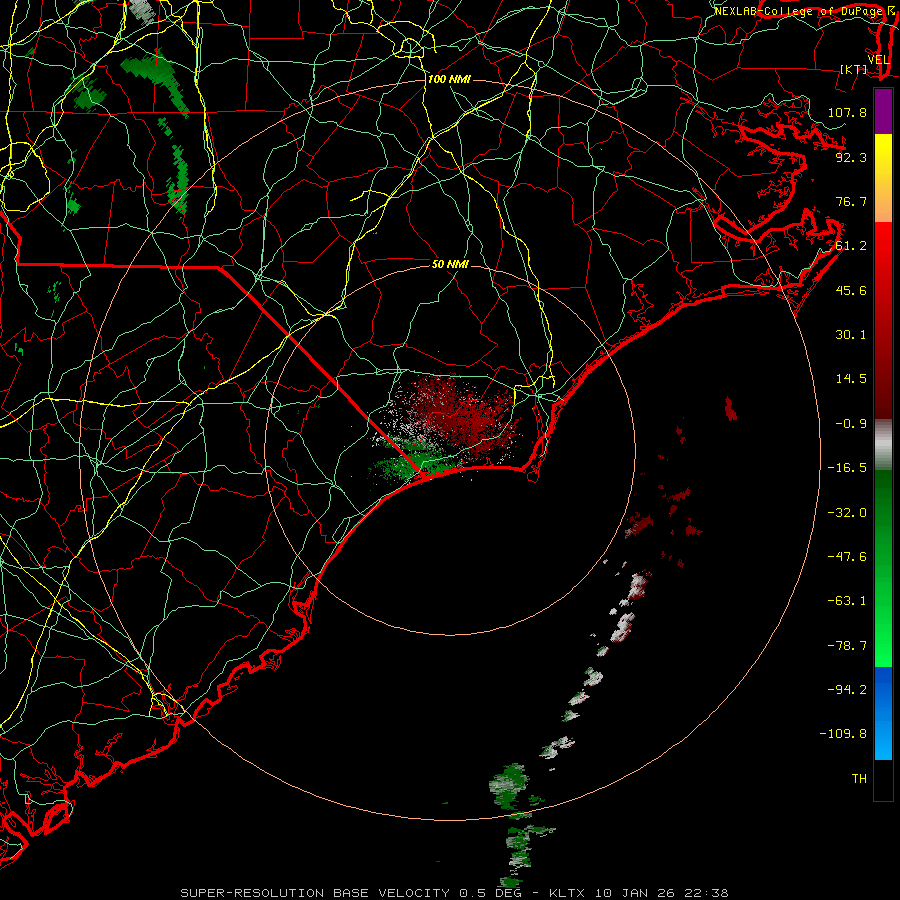Click the 14.5 velocity scale value

851,379
